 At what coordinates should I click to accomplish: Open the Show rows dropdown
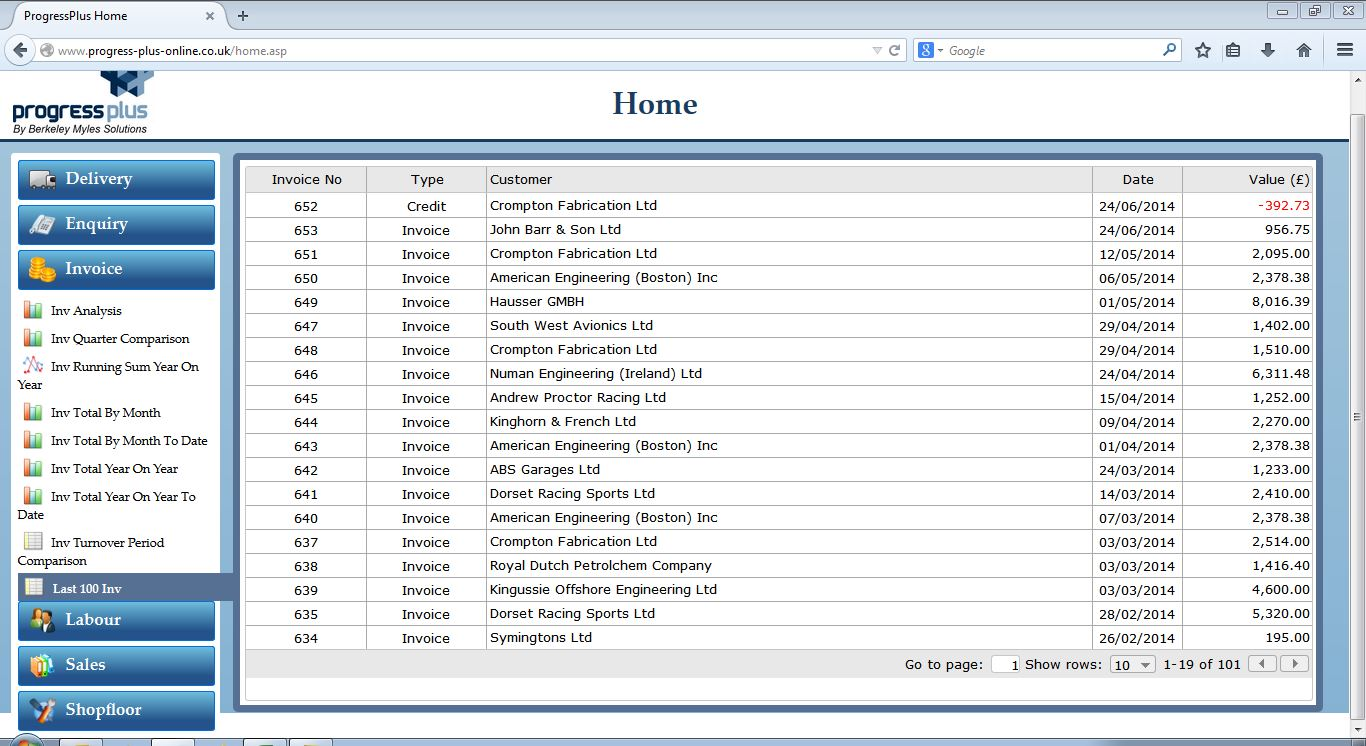(x=1133, y=665)
